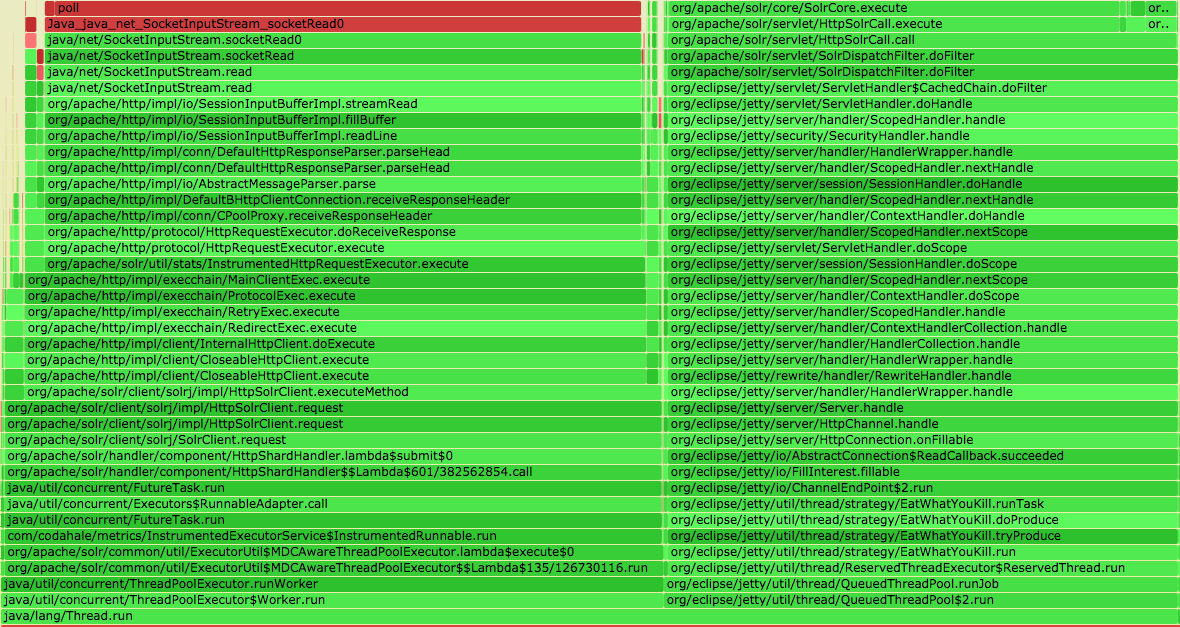Screen dimensions: 1180x627
Task: Click the java/net/SocketInputStream.socketRead0 frame
Action: tap(343, 40)
